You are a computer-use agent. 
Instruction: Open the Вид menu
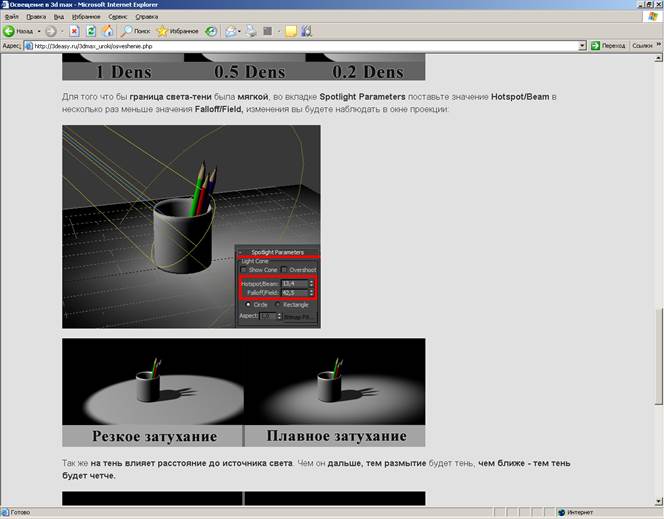click(59, 17)
